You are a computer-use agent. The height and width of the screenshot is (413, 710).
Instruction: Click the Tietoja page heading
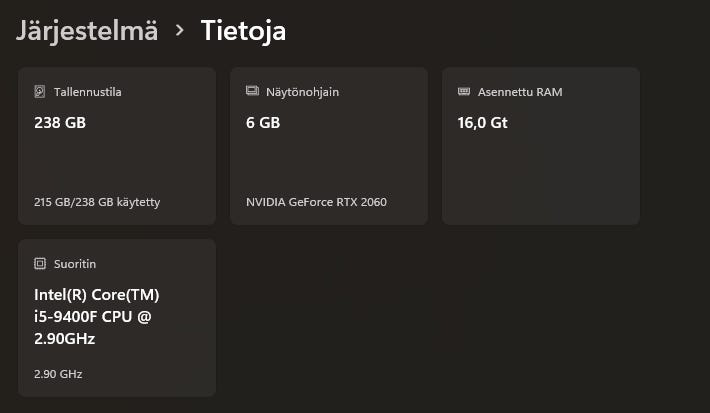[244, 30]
